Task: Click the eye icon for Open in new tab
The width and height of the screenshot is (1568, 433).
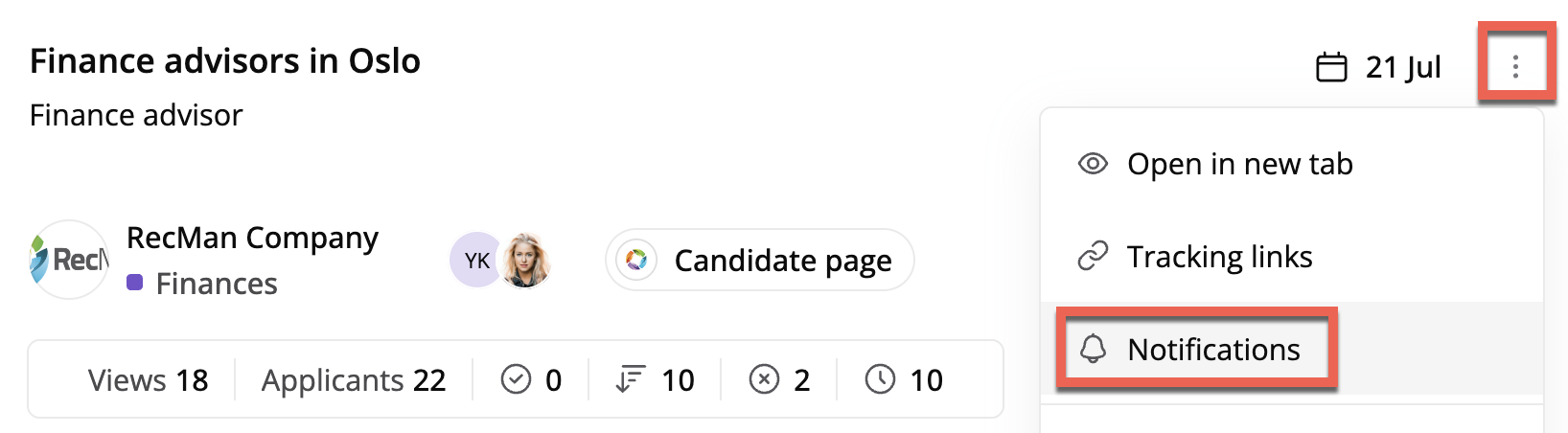Action: click(1093, 164)
